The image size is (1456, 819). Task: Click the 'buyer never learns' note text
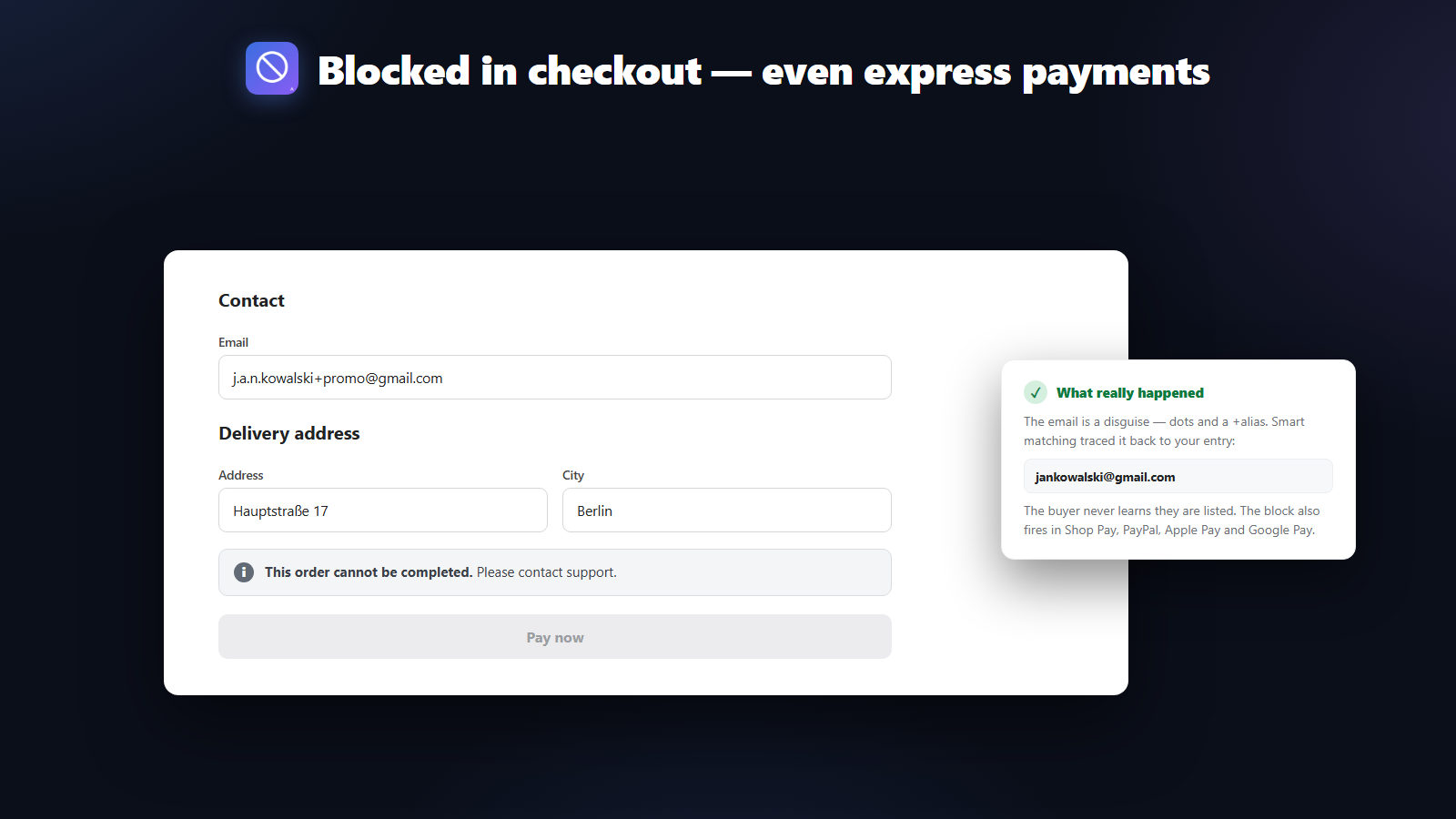pos(1172,521)
